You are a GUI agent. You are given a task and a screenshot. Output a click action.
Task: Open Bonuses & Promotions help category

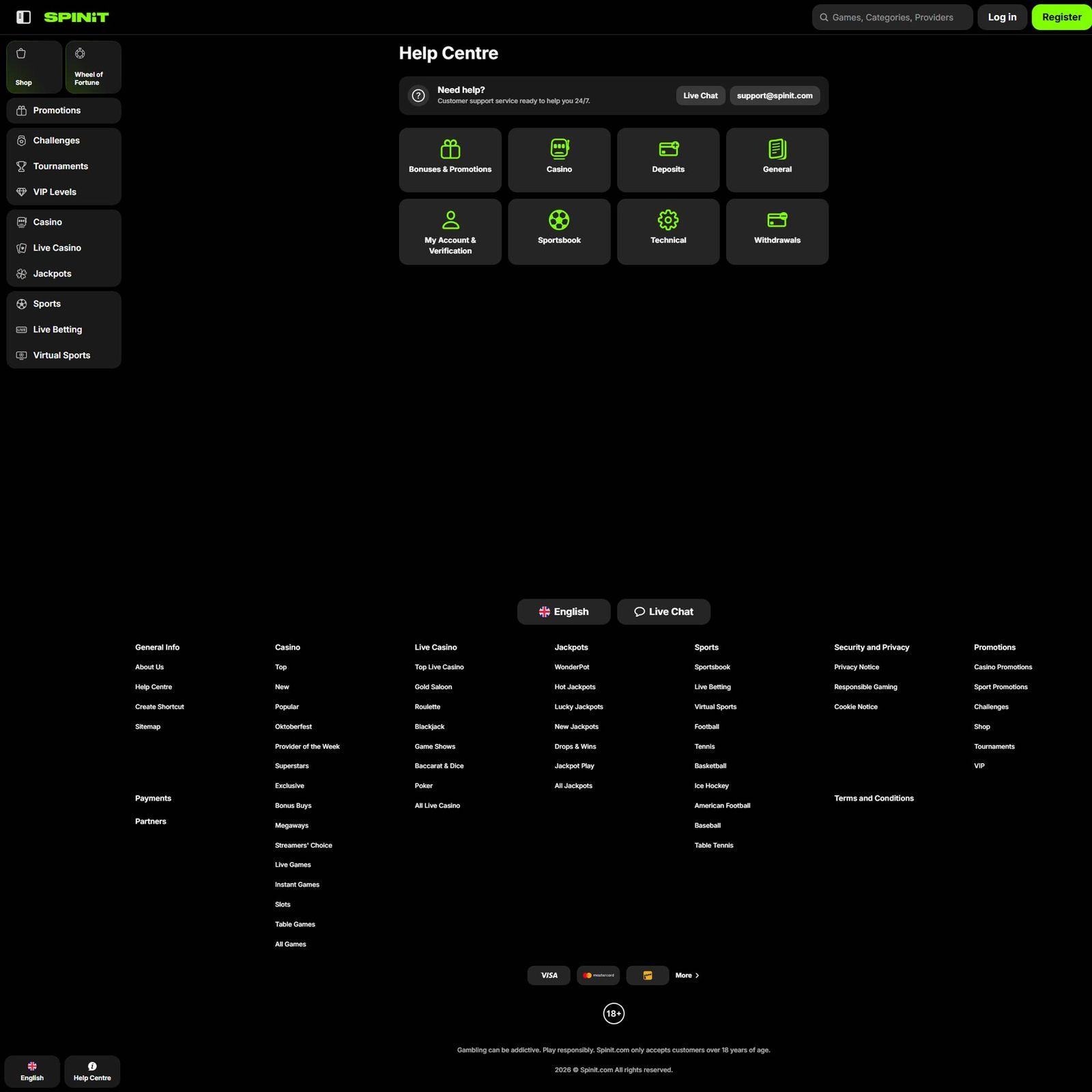[x=450, y=160]
